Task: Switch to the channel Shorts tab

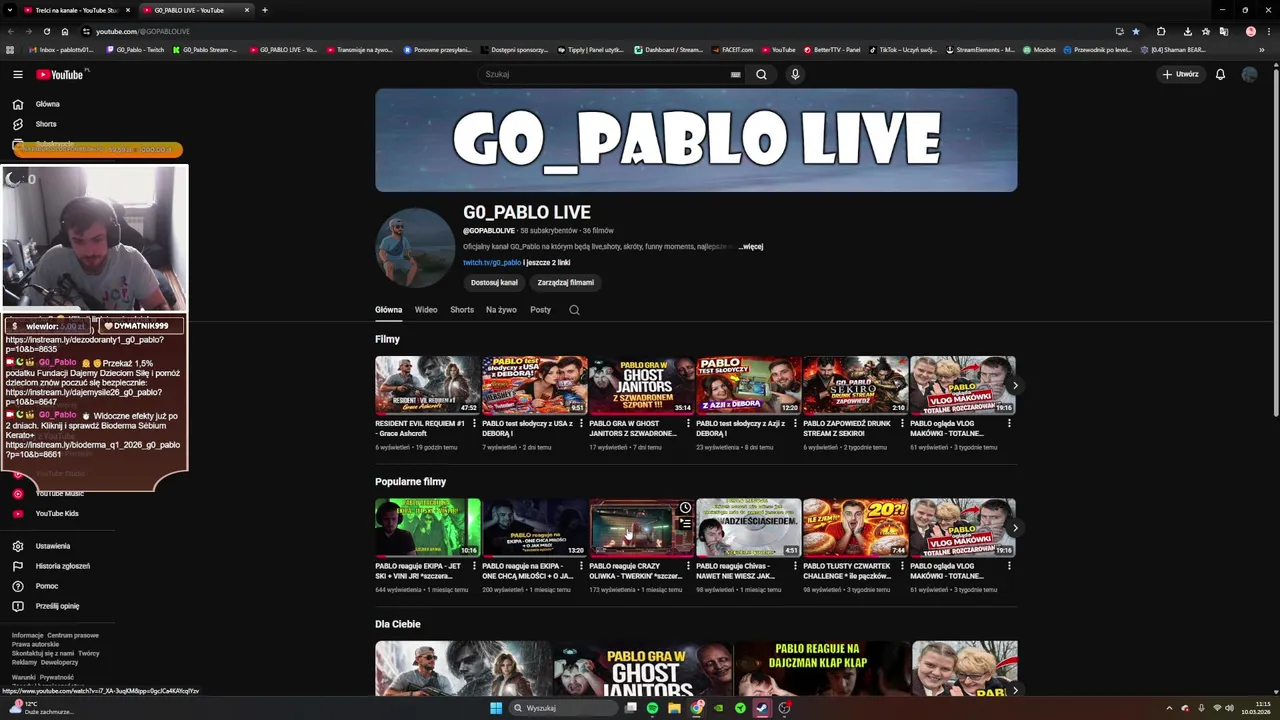Action: (462, 310)
